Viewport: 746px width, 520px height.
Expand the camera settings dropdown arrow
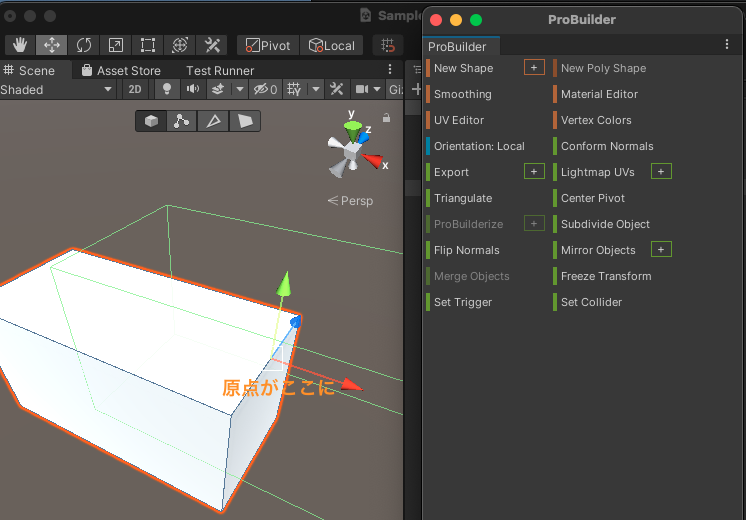coord(377,89)
